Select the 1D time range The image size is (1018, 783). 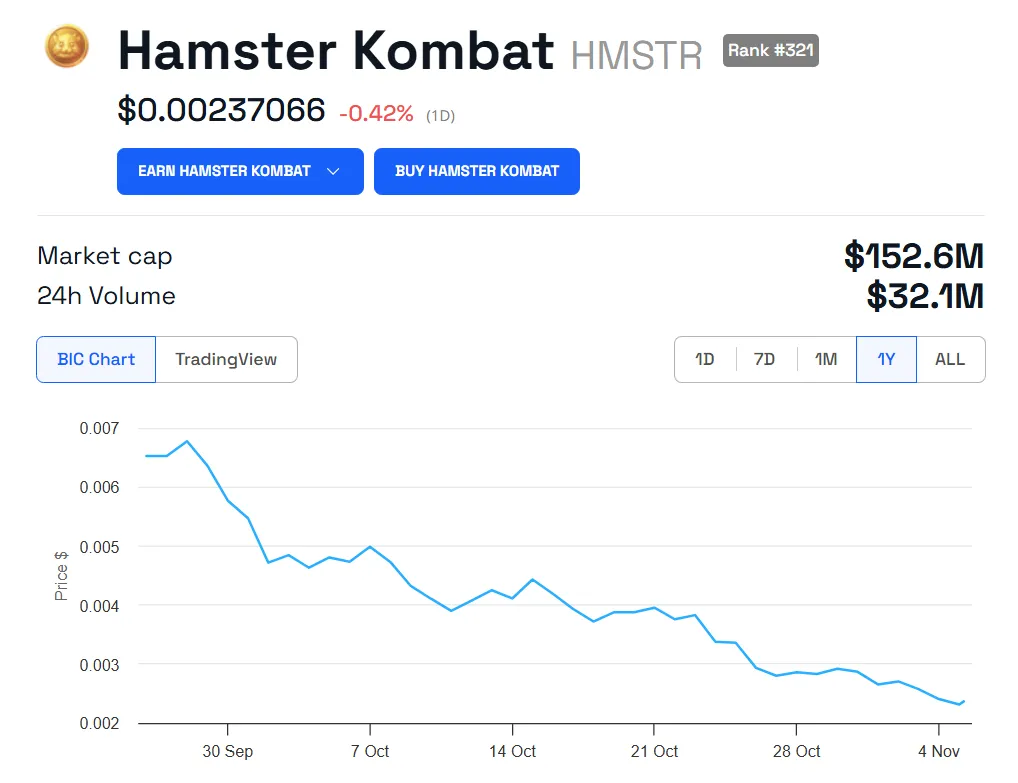coord(705,359)
